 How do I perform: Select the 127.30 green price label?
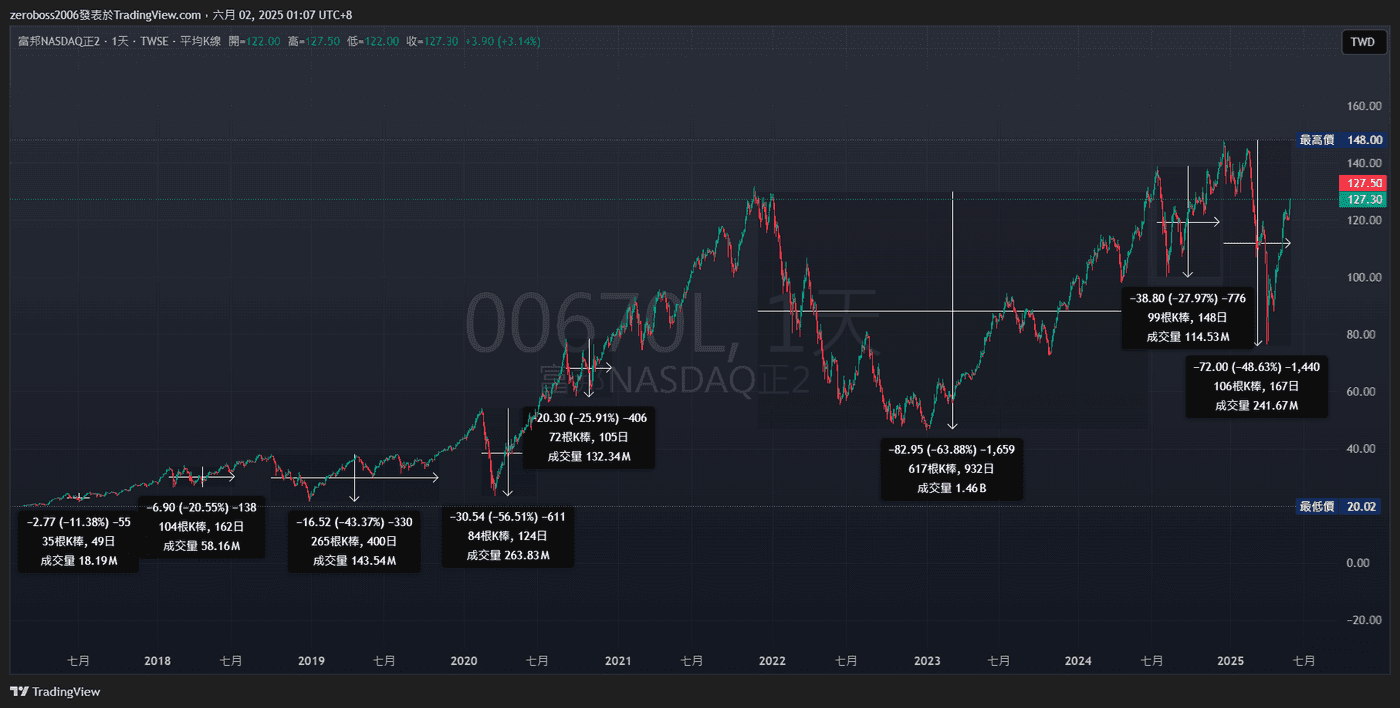point(1363,200)
